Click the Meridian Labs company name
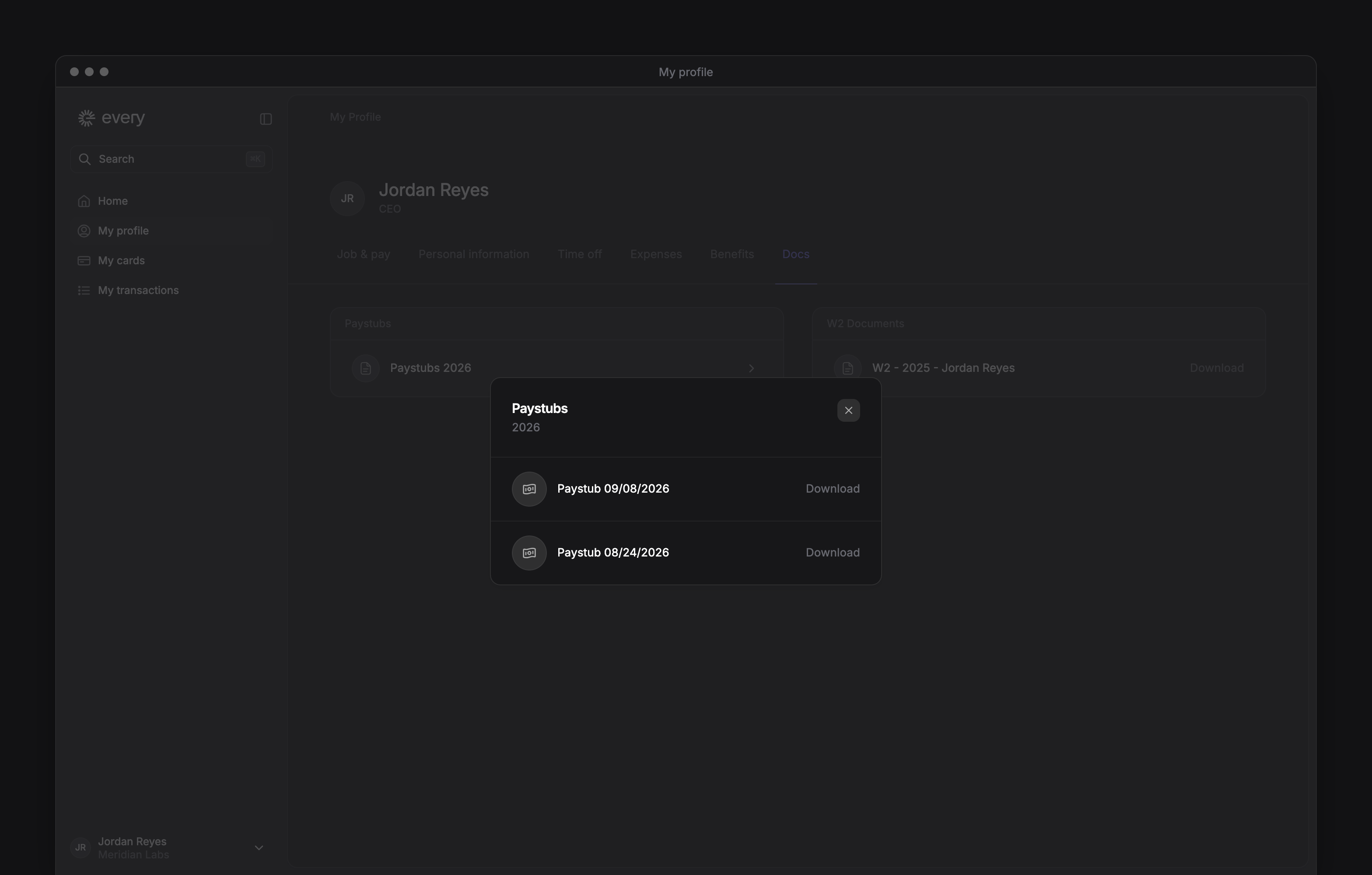 pos(133,854)
